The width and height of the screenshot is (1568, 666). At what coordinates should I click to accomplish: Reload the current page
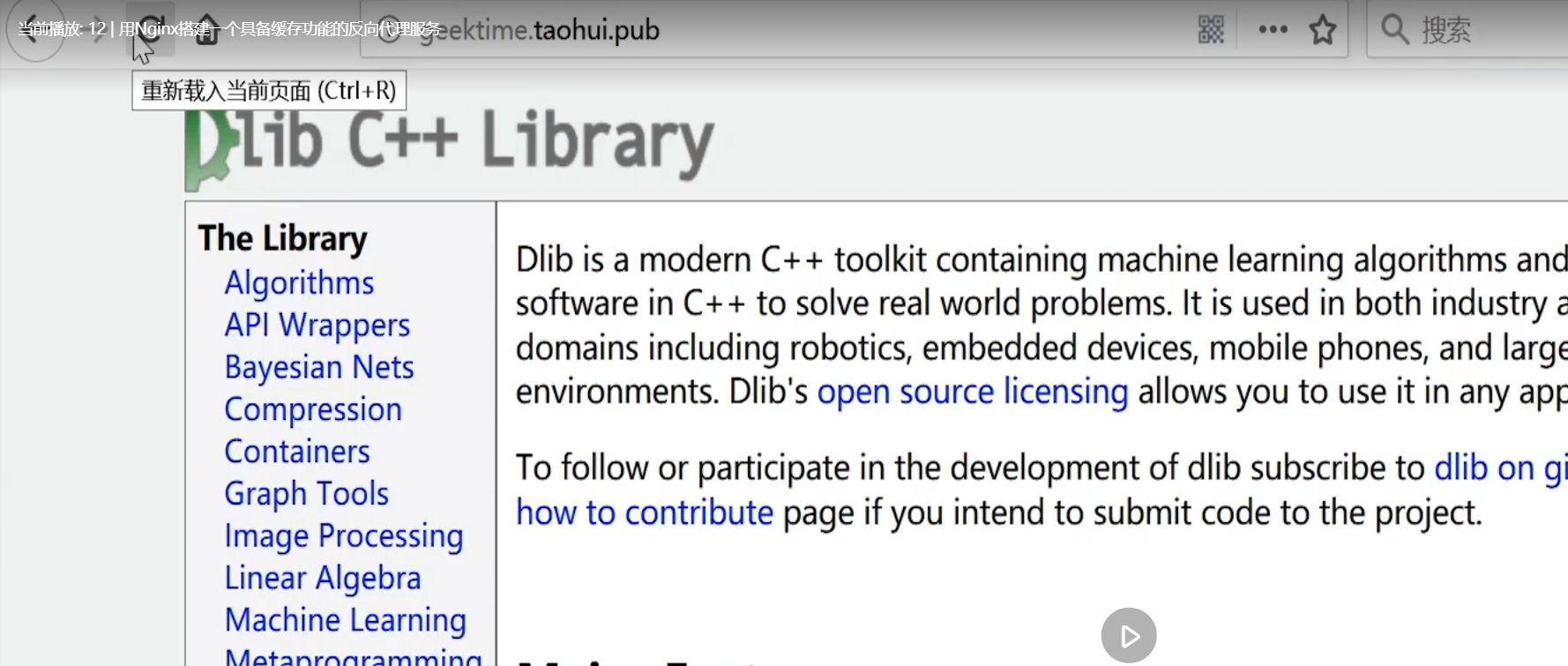[x=151, y=29]
